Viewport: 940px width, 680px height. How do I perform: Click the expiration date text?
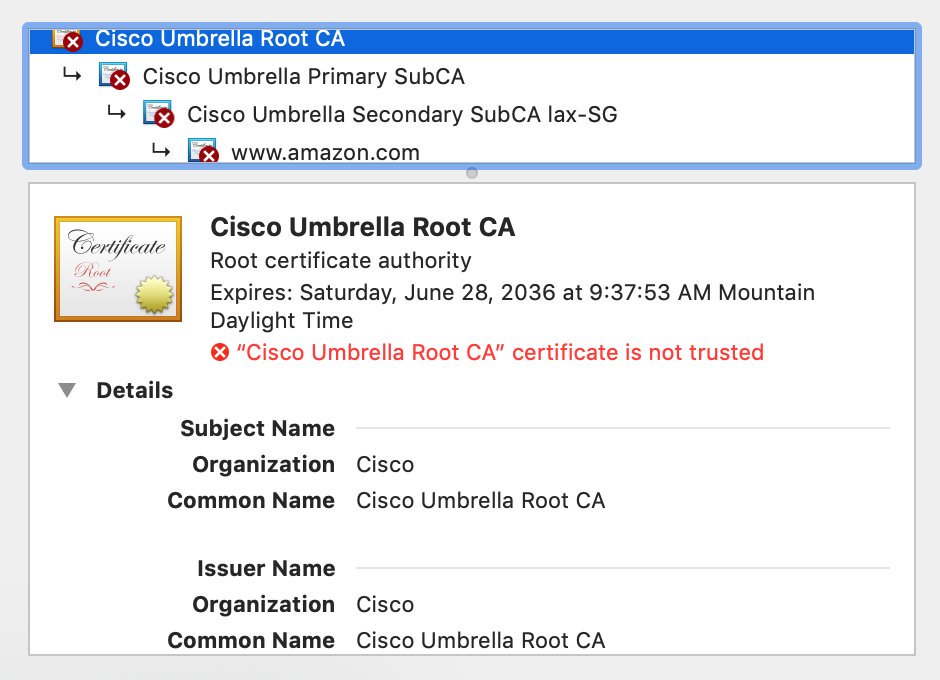513,306
